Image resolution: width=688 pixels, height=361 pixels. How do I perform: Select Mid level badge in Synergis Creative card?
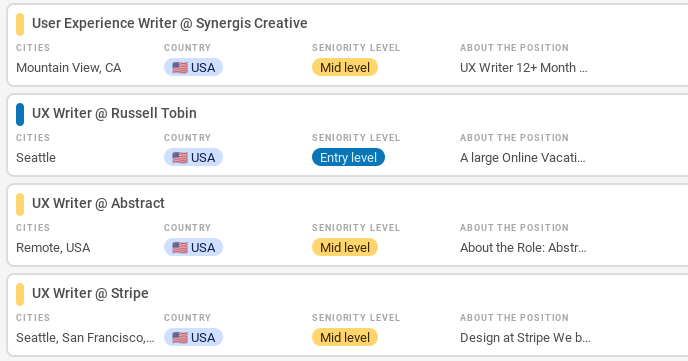pos(345,68)
